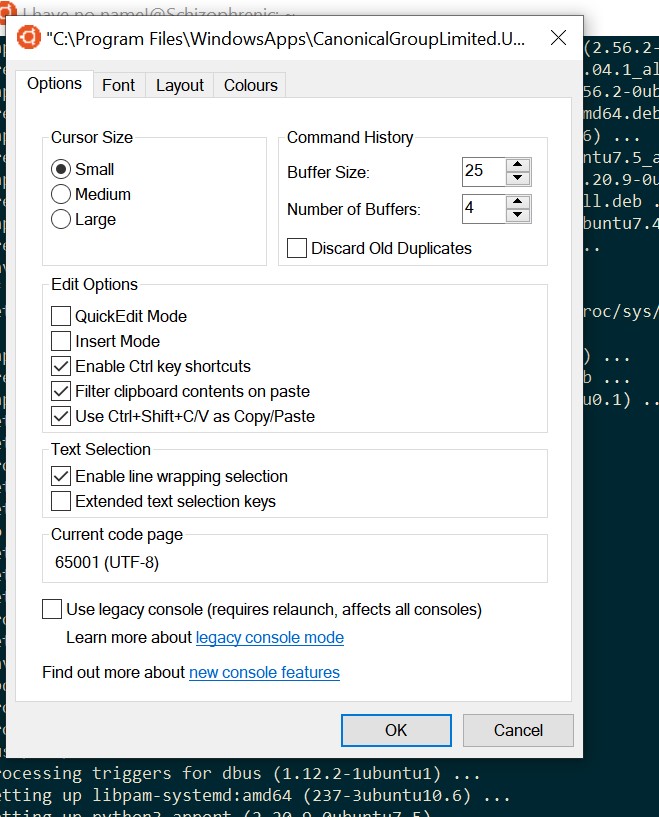Click the Text Selection group label
659x817 pixels.
pyautogui.click(x=101, y=449)
